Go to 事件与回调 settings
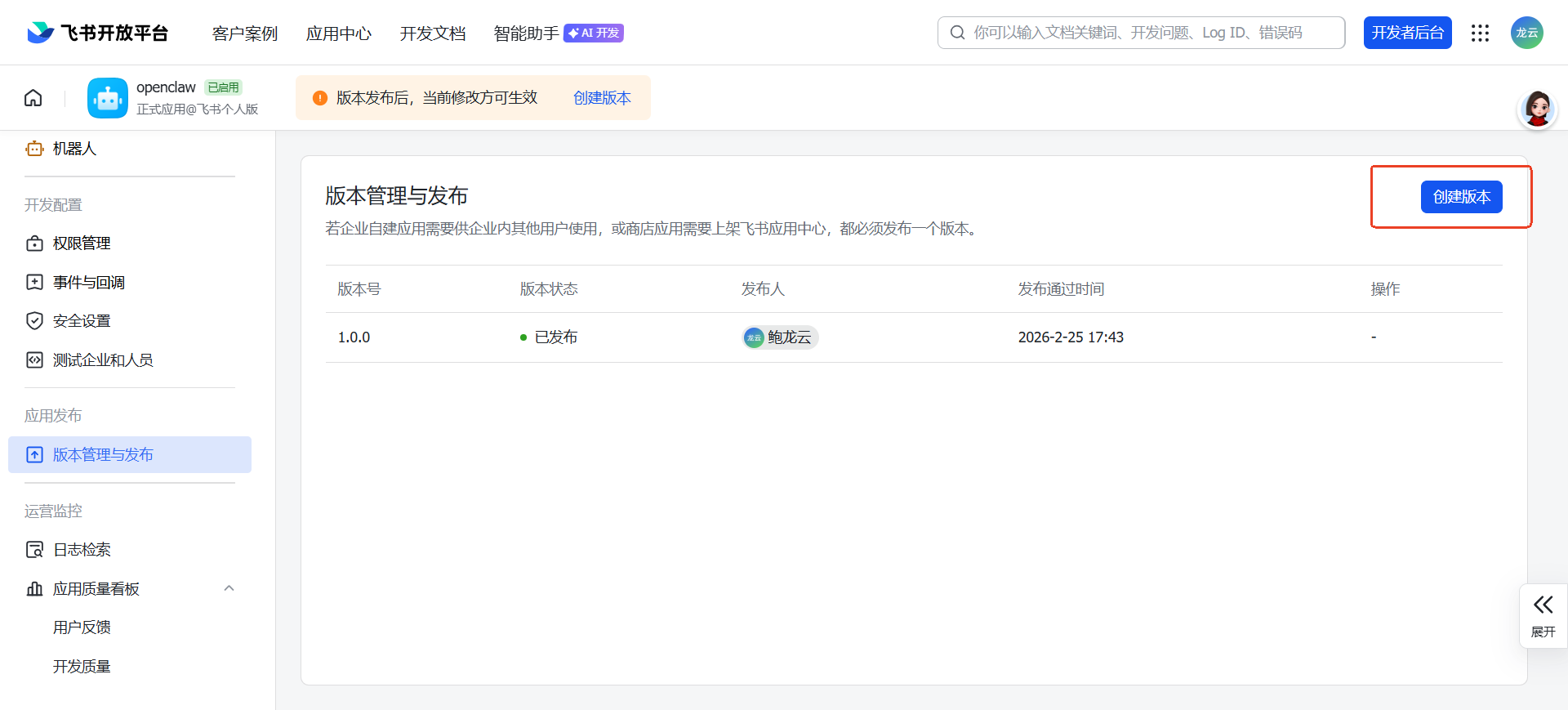The width and height of the screenshot is (1568, 710). pyautogui.click(x=88, y=283)
